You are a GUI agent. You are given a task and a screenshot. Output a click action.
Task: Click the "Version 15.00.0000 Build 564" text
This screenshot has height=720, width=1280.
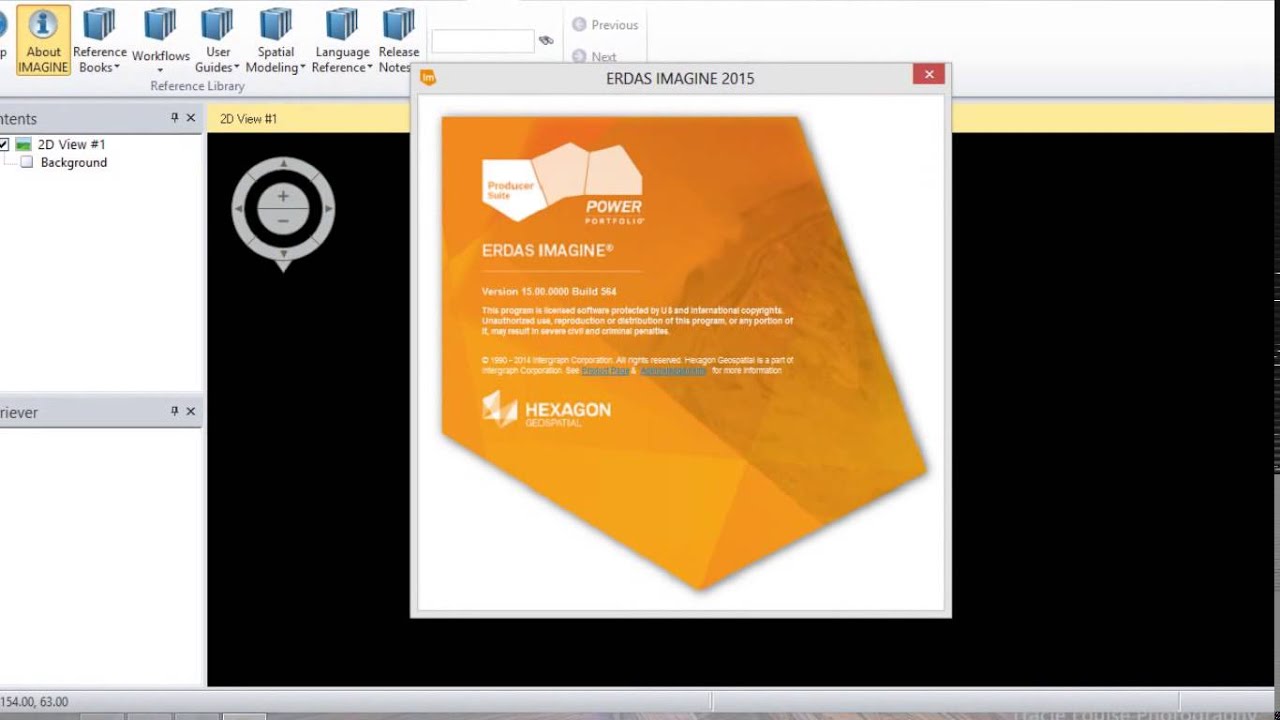tap(549, 292)
